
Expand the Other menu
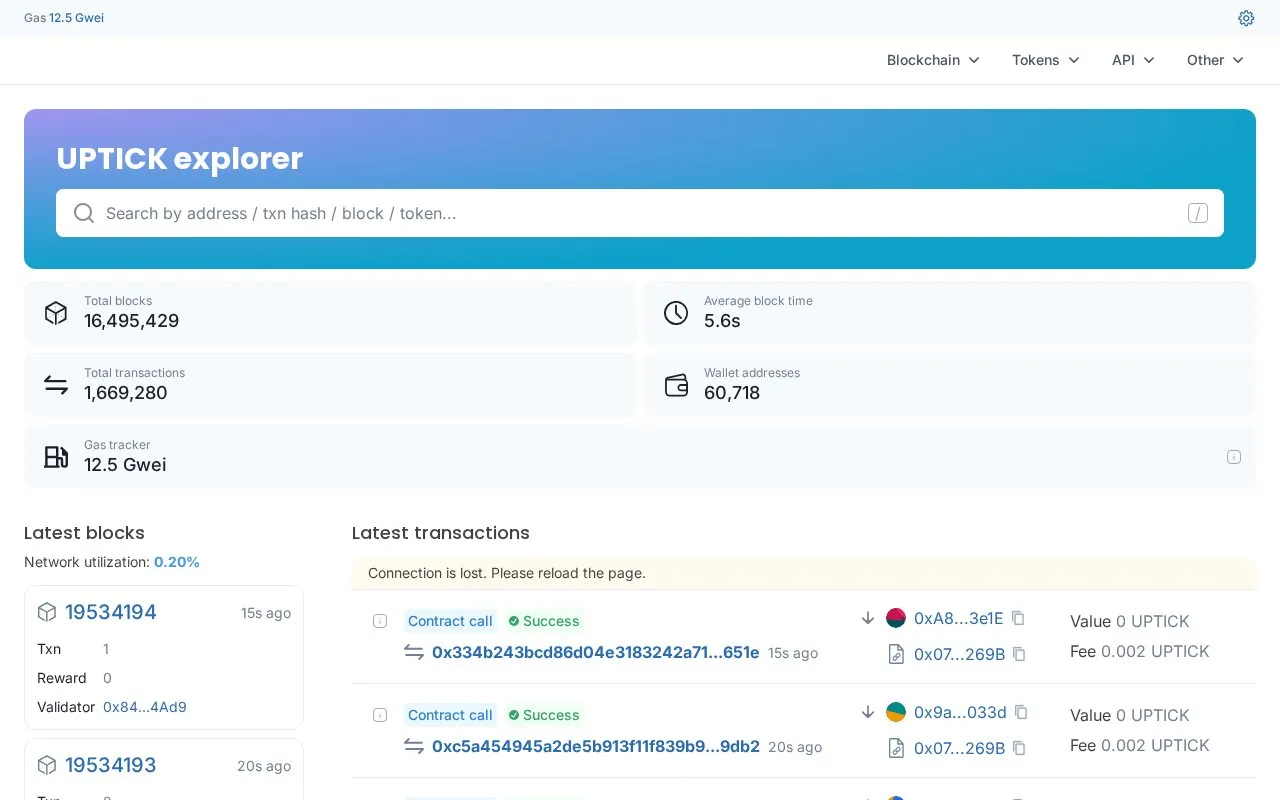coord(1215,60)
